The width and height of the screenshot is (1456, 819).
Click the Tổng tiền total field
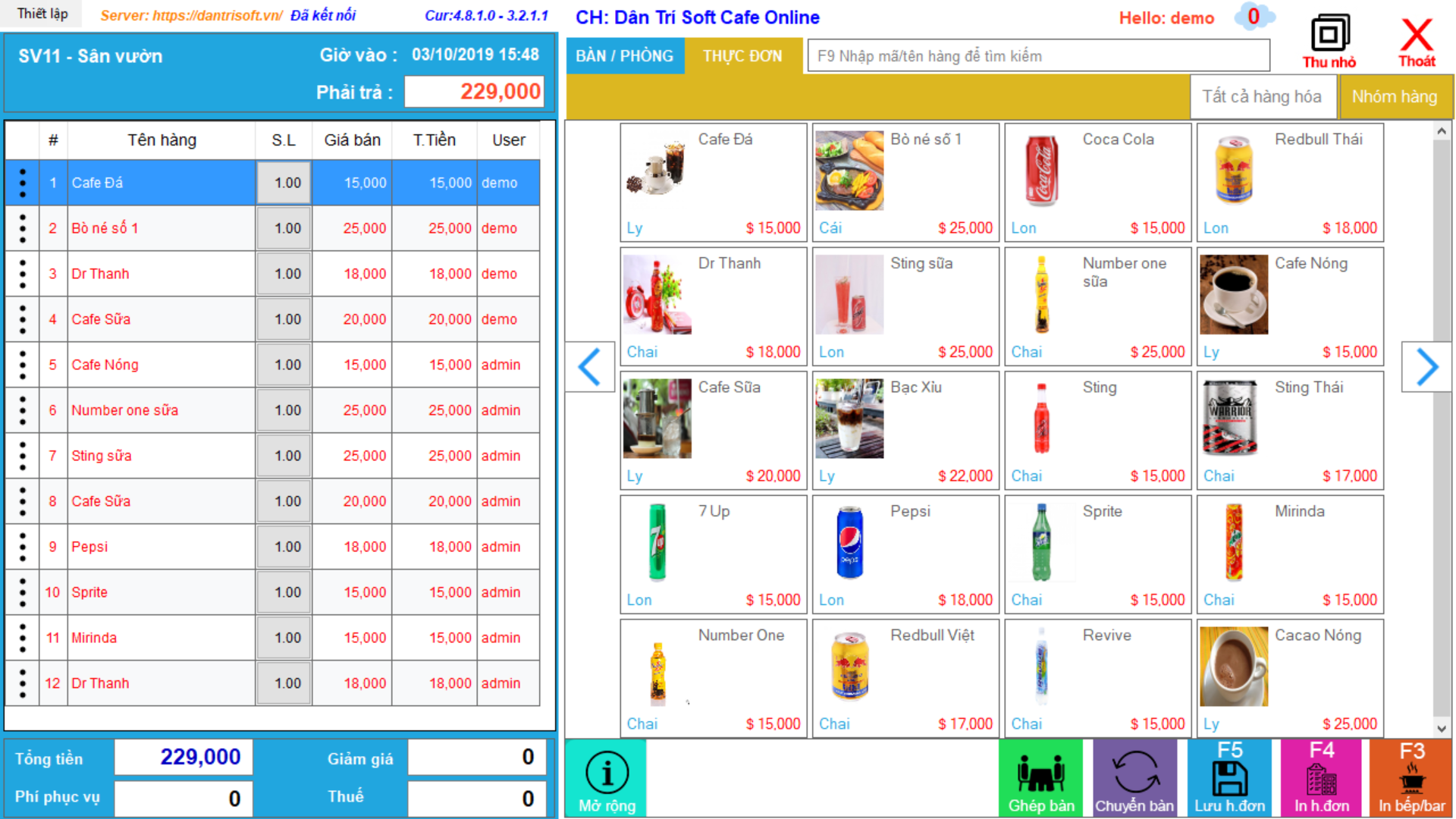click(x=183, y=757)
